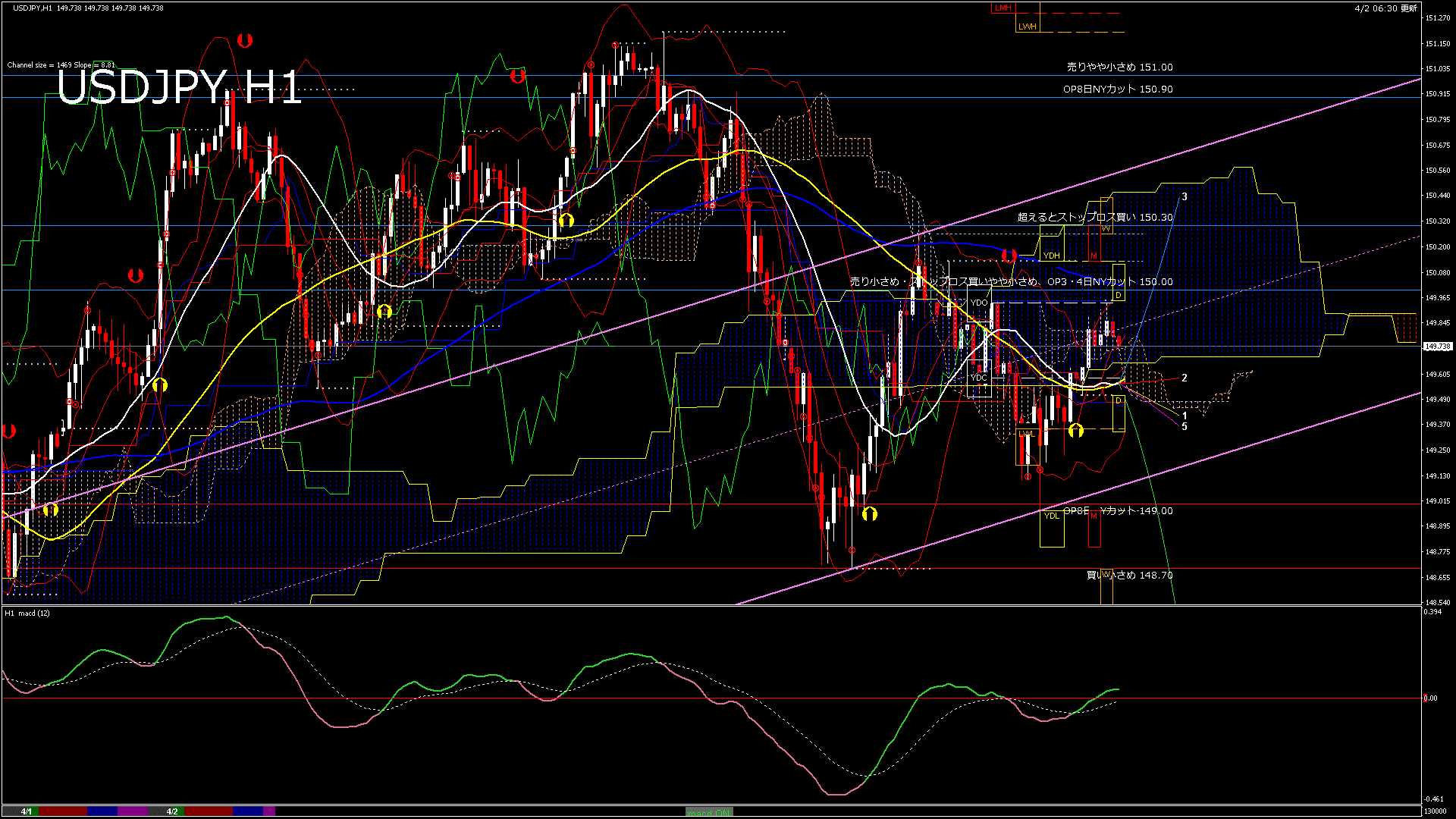Click the Yカット 149.00 option label
The width and height of the screenshot is (1456, 819).
[x=1136, y=510]
